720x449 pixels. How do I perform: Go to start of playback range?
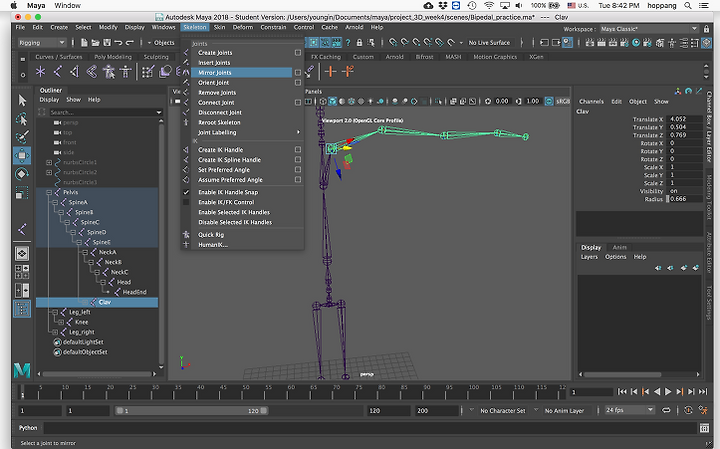click(622, 392)
